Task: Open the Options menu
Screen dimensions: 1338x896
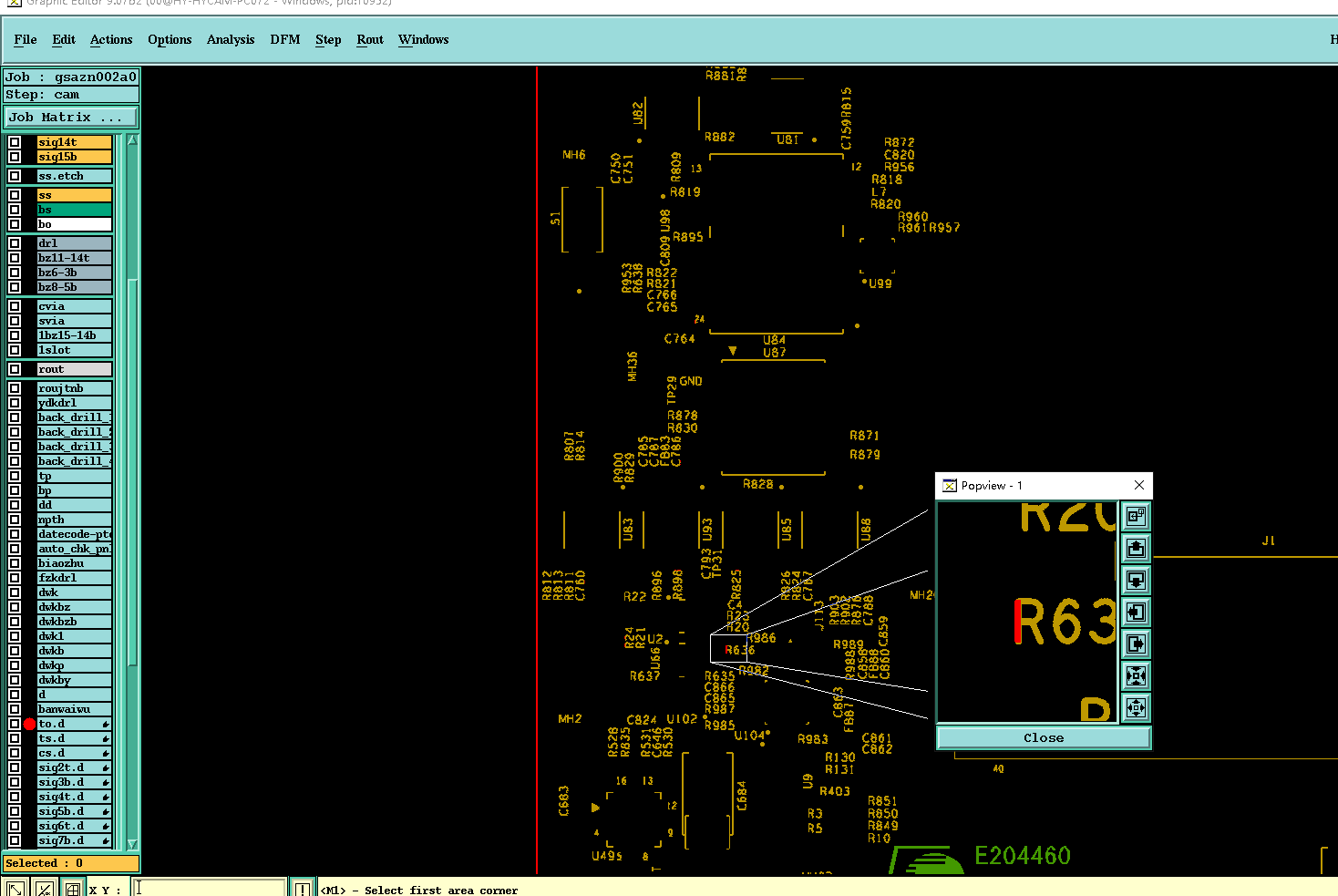Action: pos(170,39)
